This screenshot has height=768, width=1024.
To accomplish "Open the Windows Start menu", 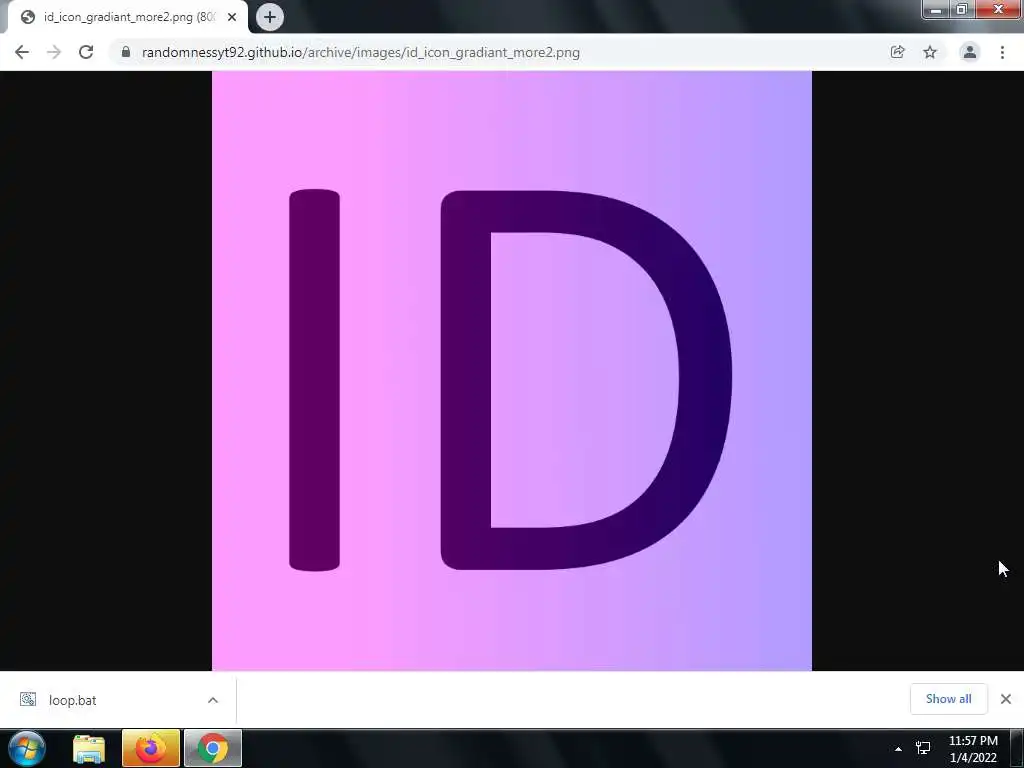I will click(27, 748).
